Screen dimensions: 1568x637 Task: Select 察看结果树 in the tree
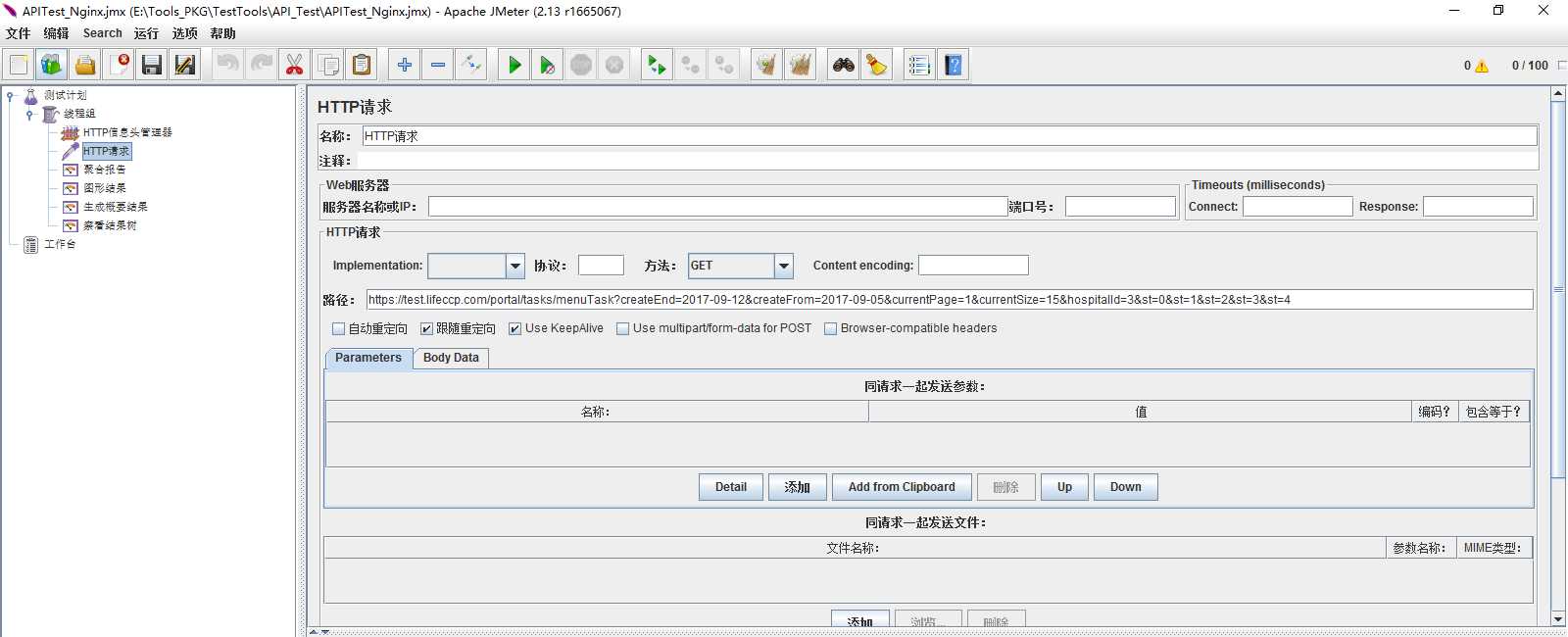pyautogui.click(x=110, y=225)
